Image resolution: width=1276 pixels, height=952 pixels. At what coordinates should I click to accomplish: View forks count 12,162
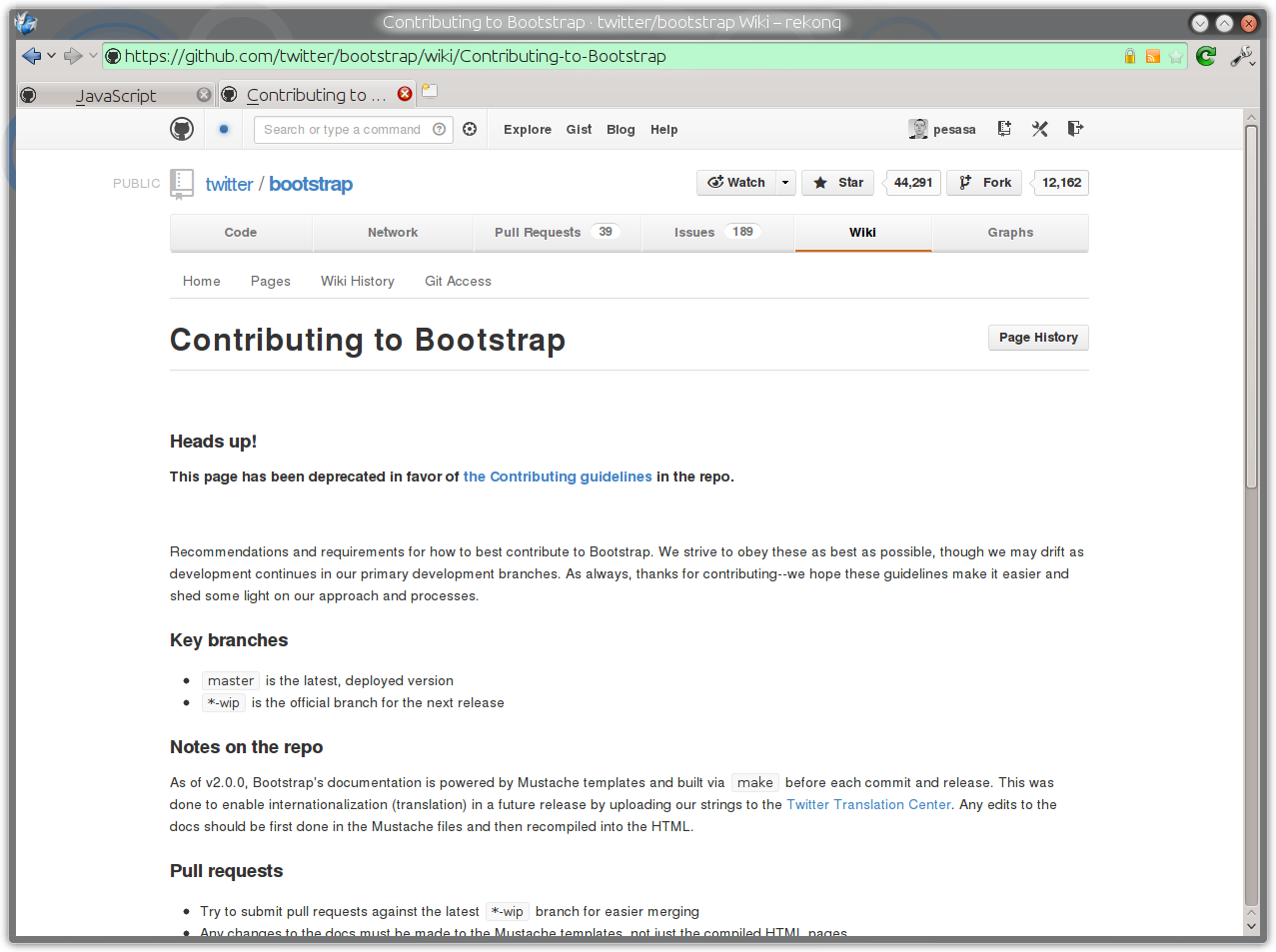[x=1061, y=183]
